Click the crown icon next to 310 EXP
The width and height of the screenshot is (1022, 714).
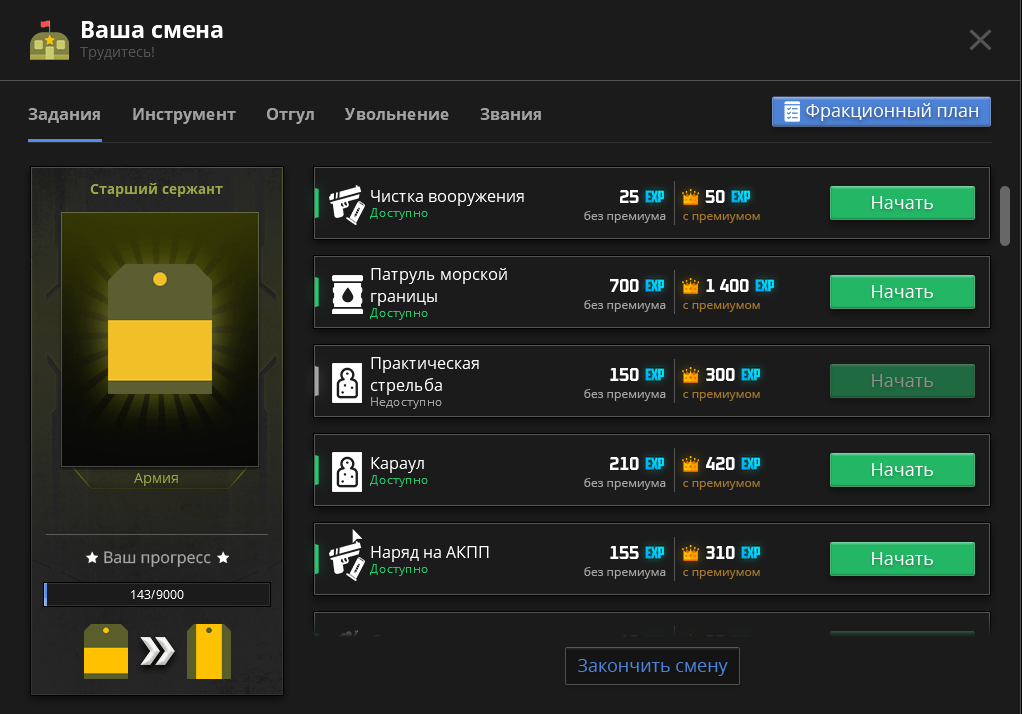pyautogui.click(x=690, y=552)
